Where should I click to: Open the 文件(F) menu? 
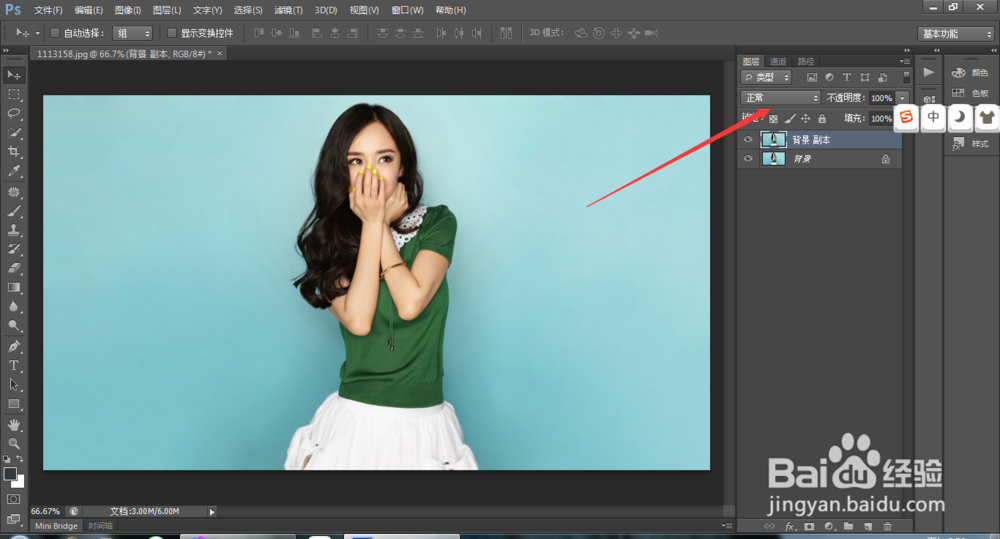point(48,10)
